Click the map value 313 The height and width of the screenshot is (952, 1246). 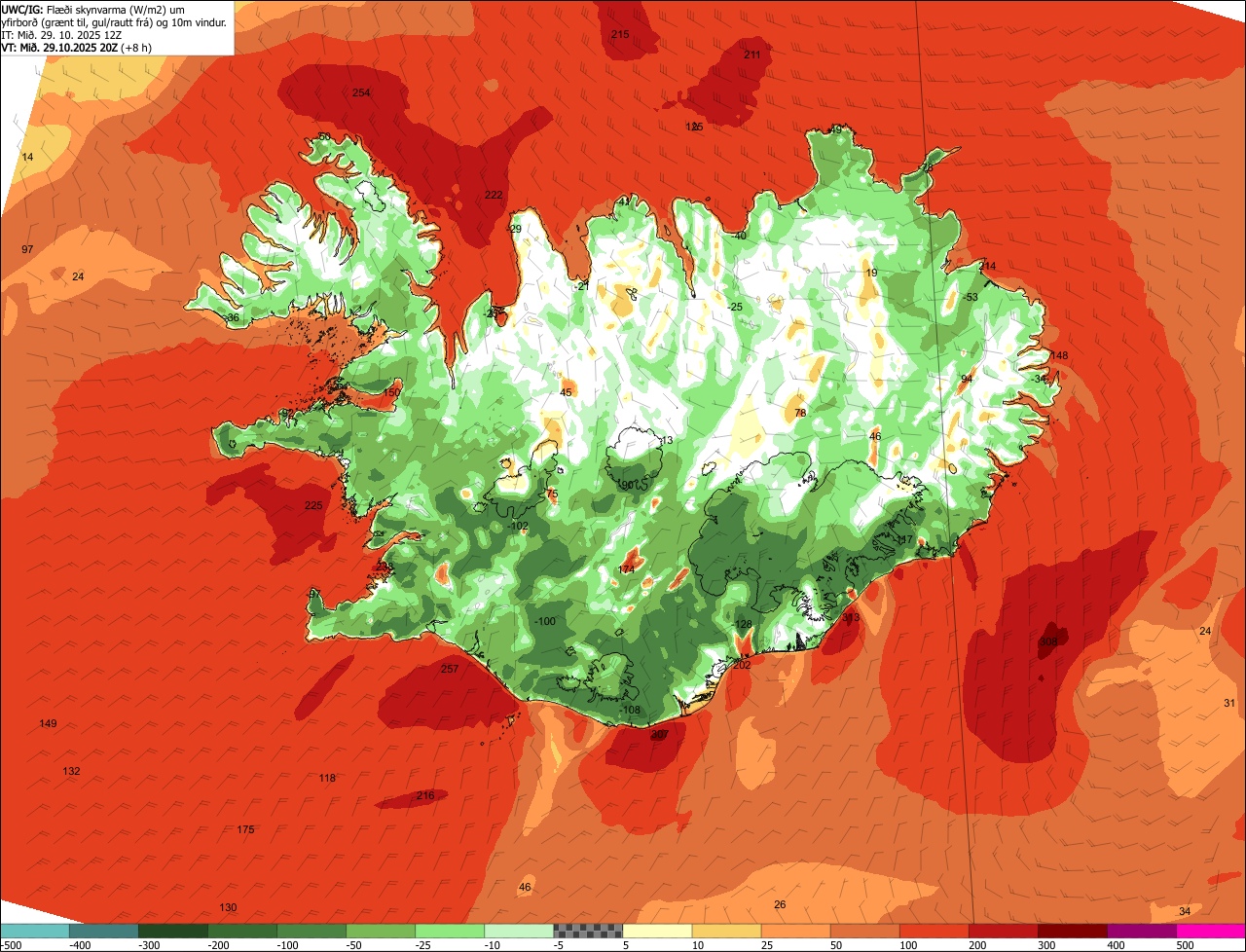coord(851,618)
